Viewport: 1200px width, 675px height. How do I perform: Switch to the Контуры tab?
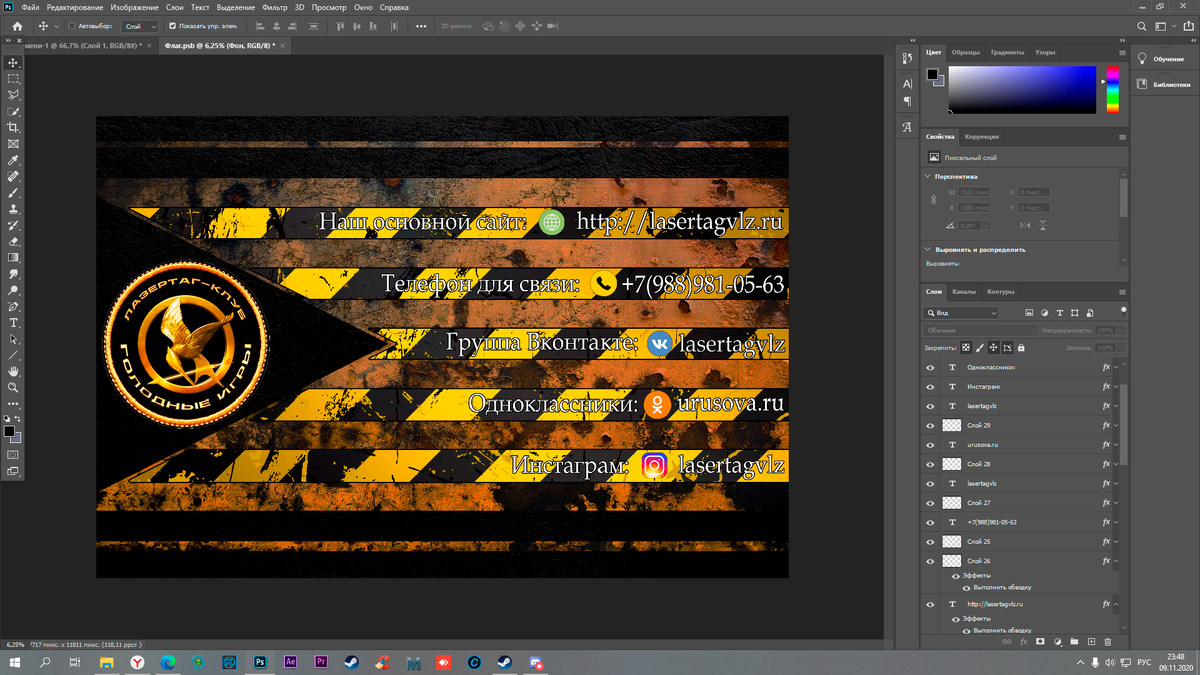(1001, 292)
